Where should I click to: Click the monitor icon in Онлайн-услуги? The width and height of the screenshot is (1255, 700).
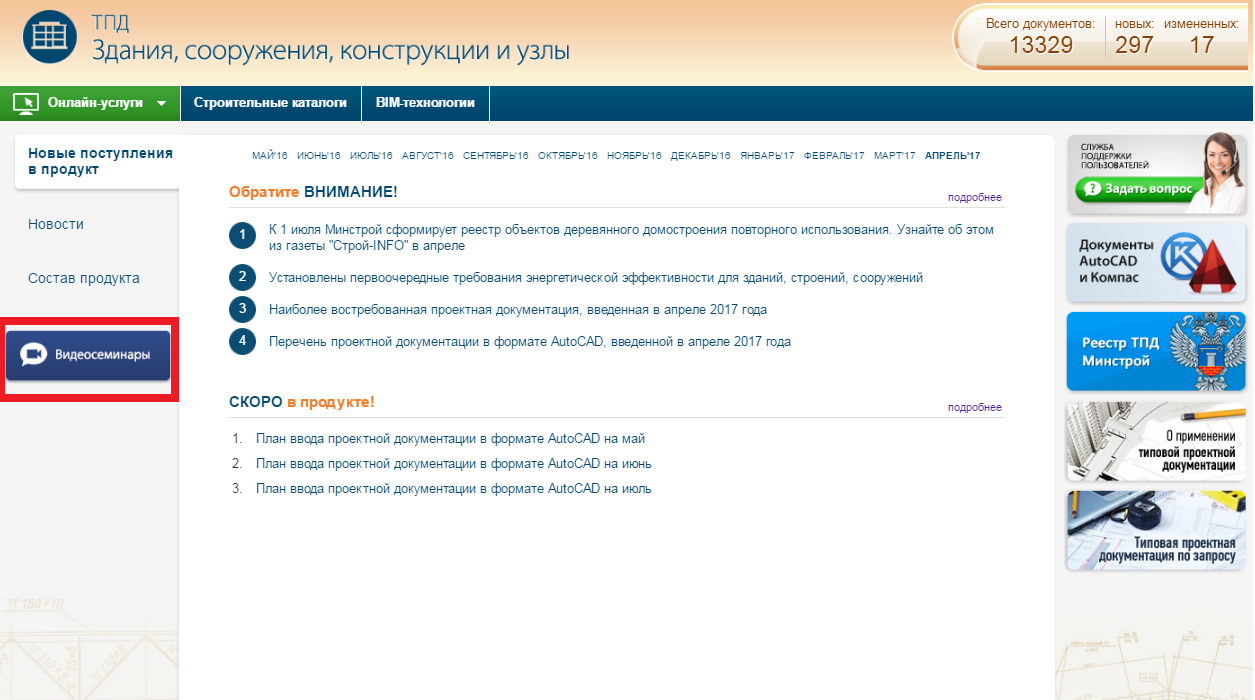(x=26, y=103)
